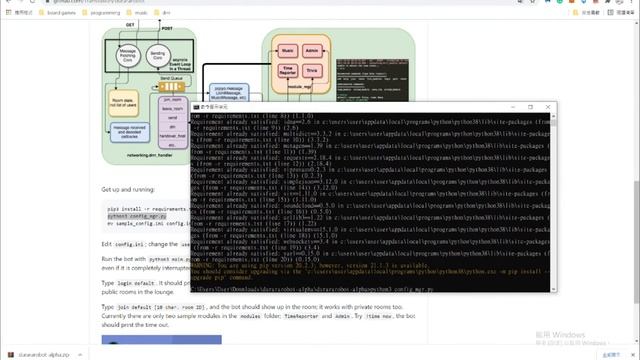640x360 pixels.
Task: Click the "networking.drrr_handler" diagram caption
Action: (149, 155)
